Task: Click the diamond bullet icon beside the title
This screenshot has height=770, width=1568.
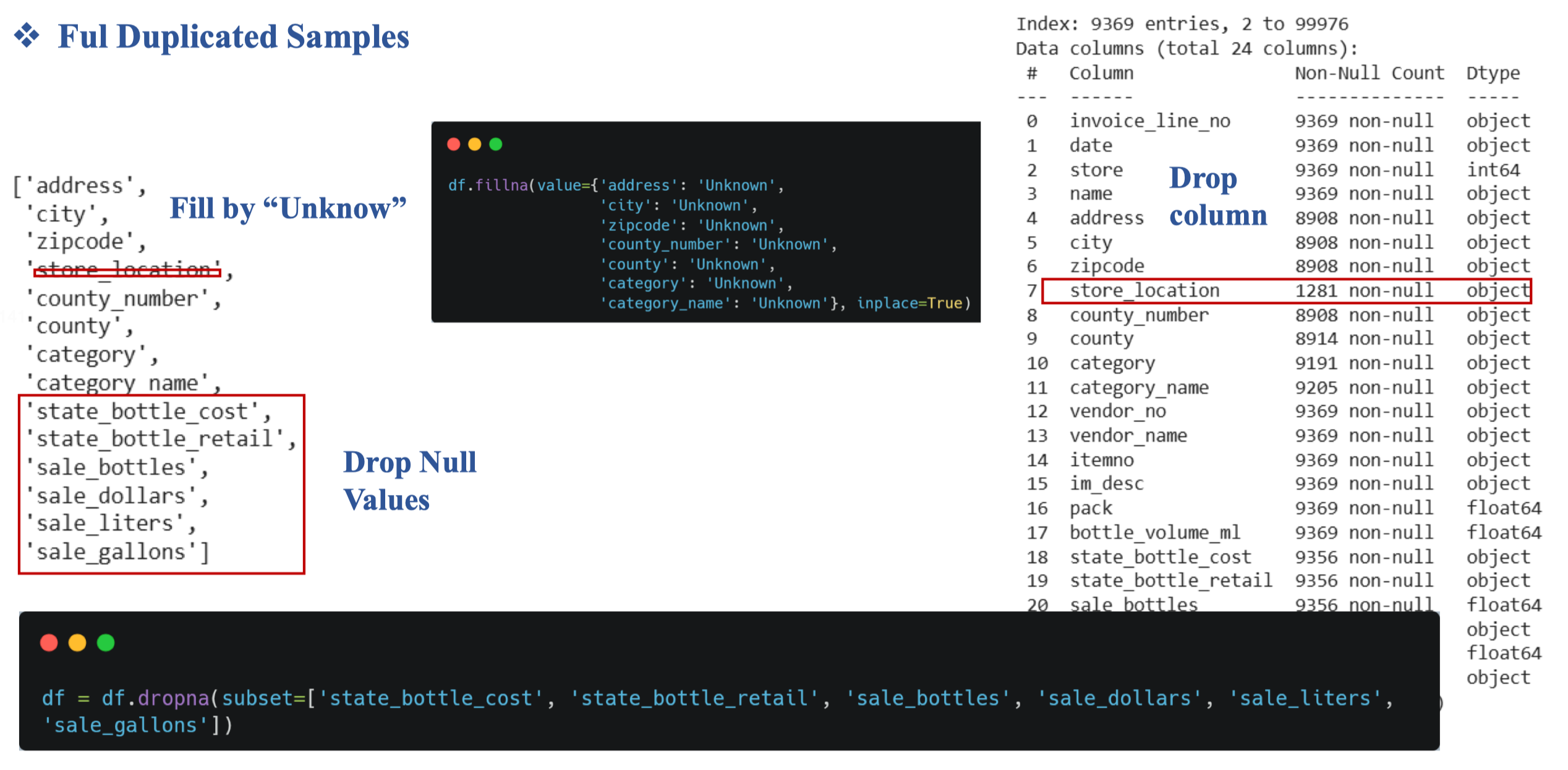Action: [x=27, y=35]
